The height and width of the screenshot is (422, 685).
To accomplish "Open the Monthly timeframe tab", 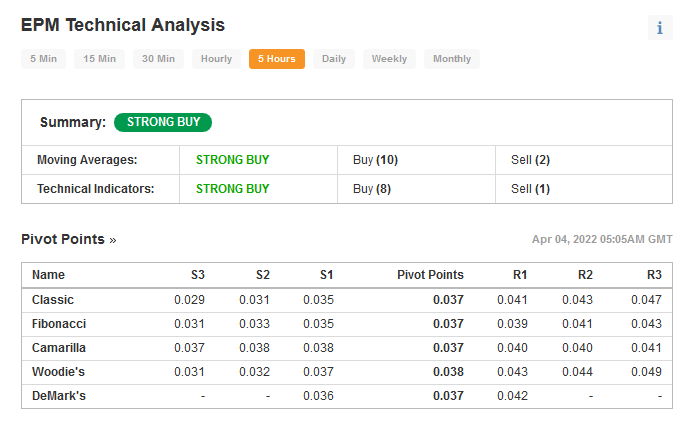I will coord(452,59).
